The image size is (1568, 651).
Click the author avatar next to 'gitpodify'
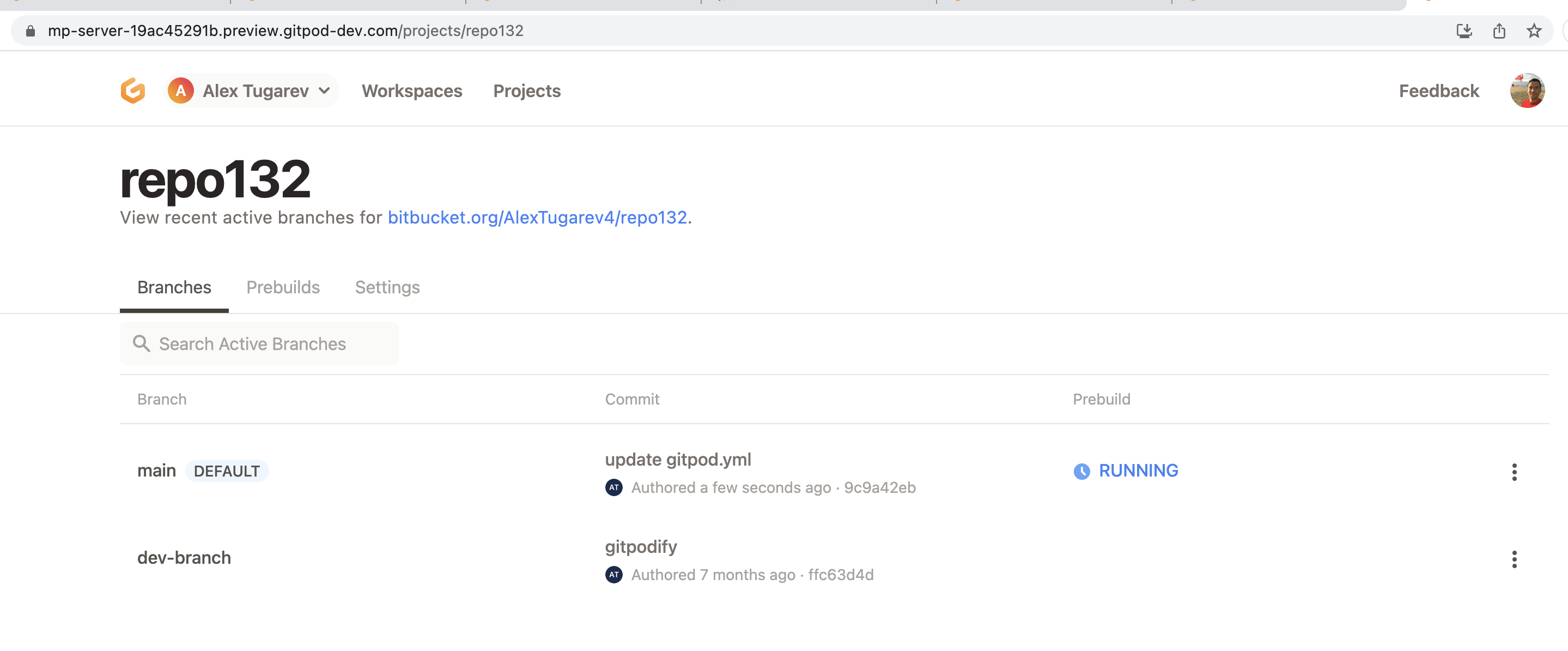tap(613, 574)
